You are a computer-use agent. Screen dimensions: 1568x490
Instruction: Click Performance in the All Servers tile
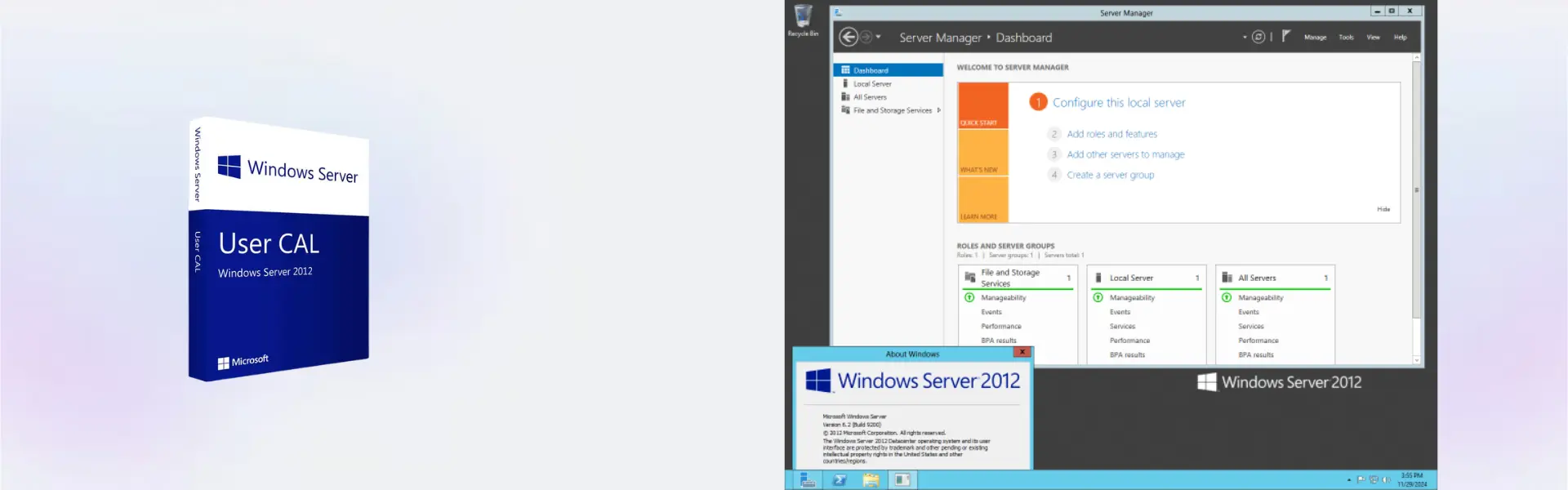1258,341
